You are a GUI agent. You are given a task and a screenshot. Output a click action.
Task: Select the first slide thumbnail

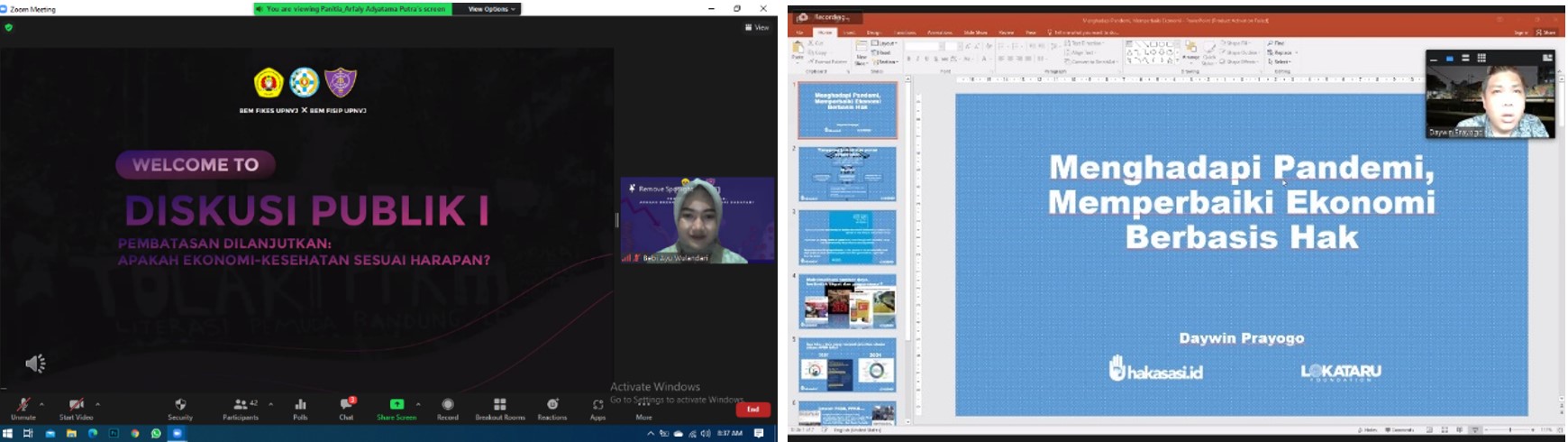[x=847, y=110]
